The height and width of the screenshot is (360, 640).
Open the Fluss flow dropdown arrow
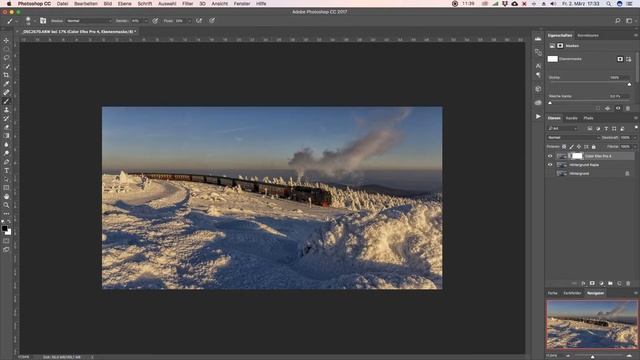pos(189,21)
